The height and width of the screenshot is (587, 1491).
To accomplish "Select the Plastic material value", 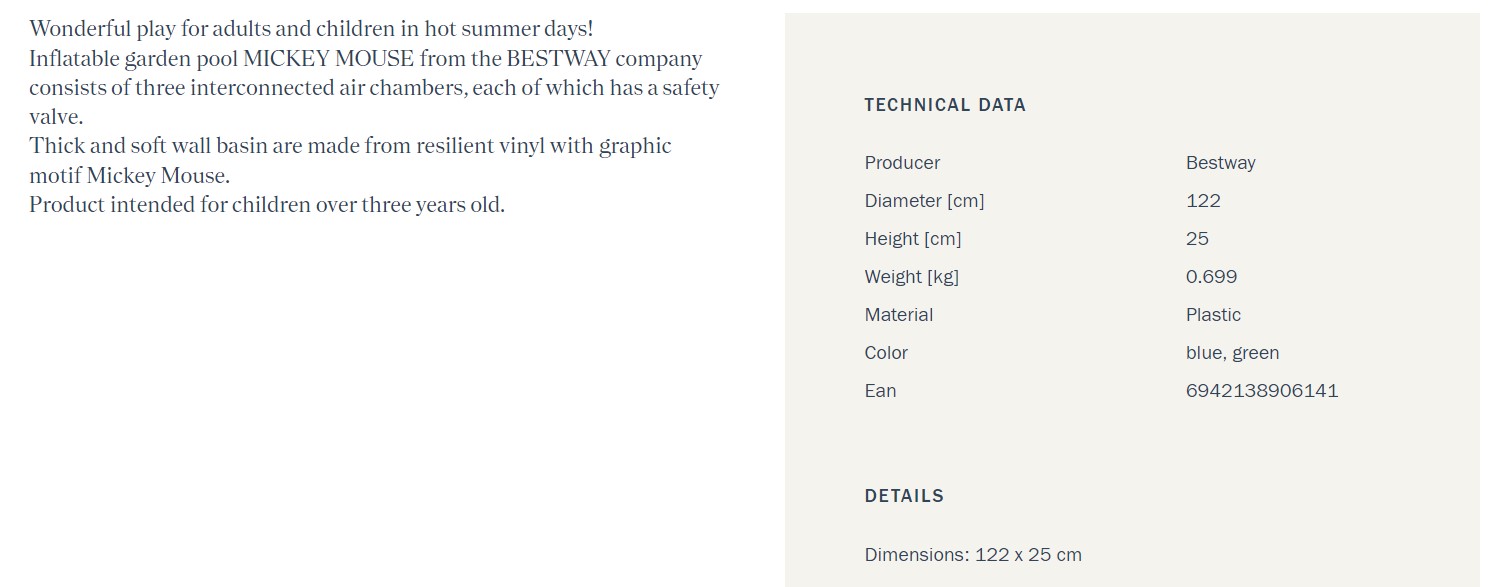I will [1213, 315].
